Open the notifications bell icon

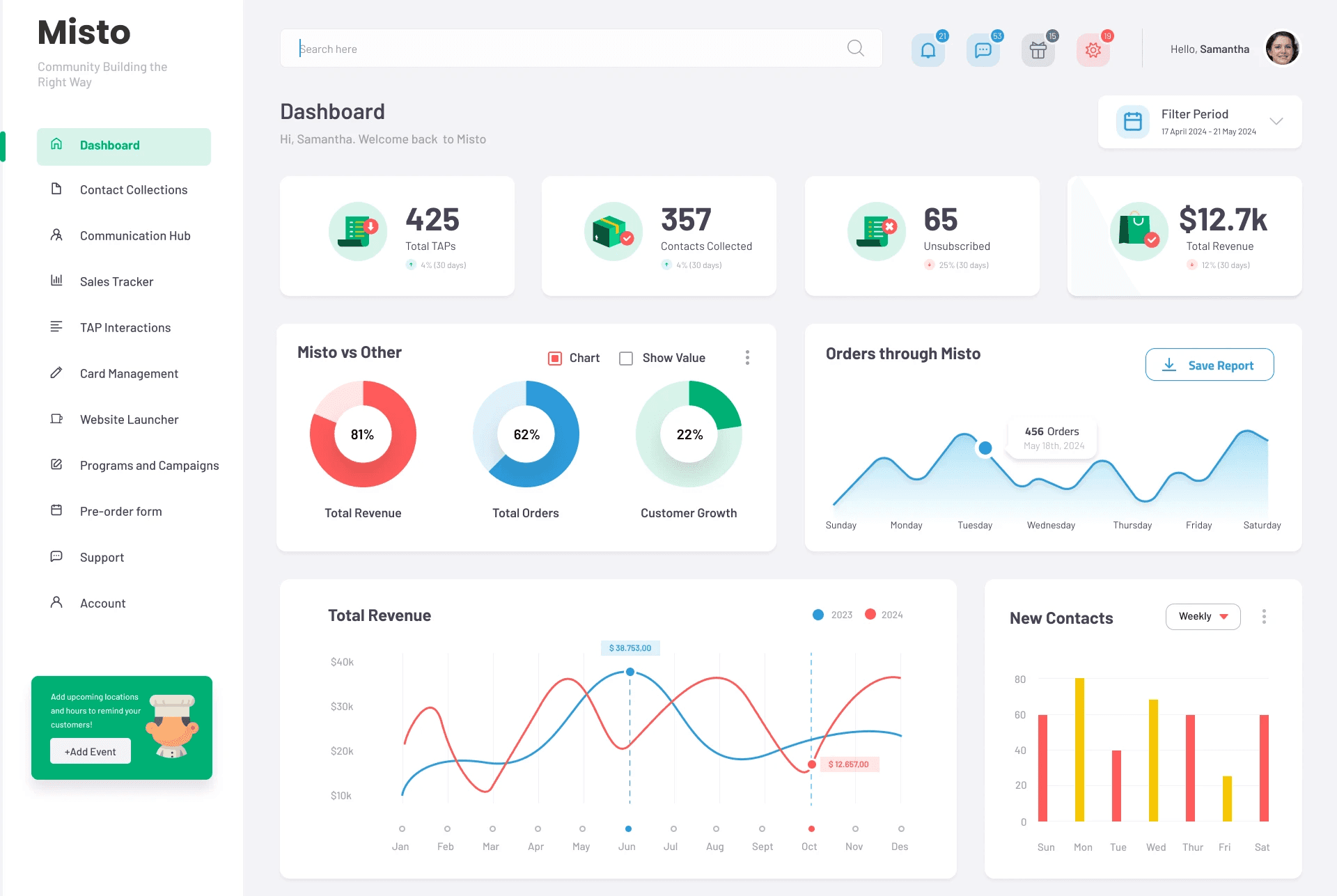point(928,50)
